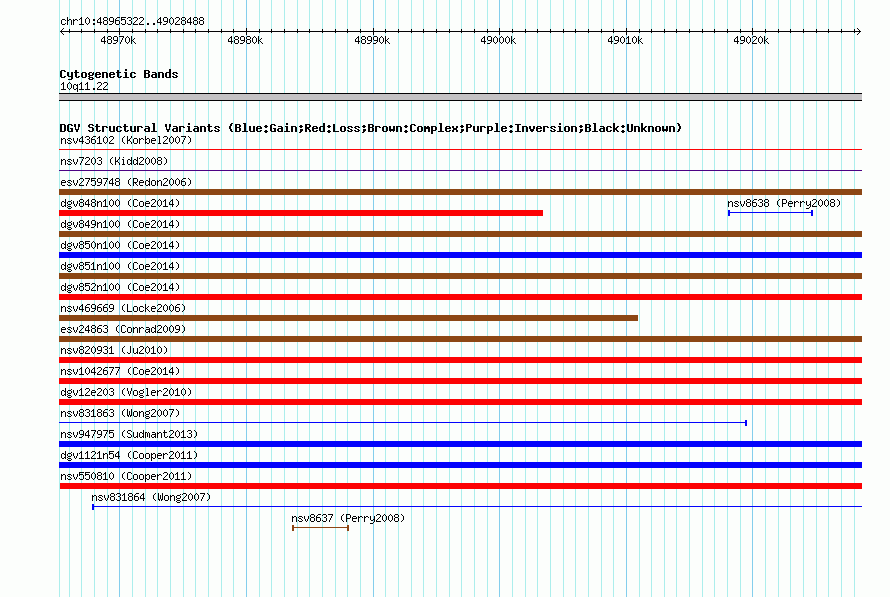Click the red dgv848n100 loss bar
This screenshot has width=890, height=597.
(x=301, y=213)
